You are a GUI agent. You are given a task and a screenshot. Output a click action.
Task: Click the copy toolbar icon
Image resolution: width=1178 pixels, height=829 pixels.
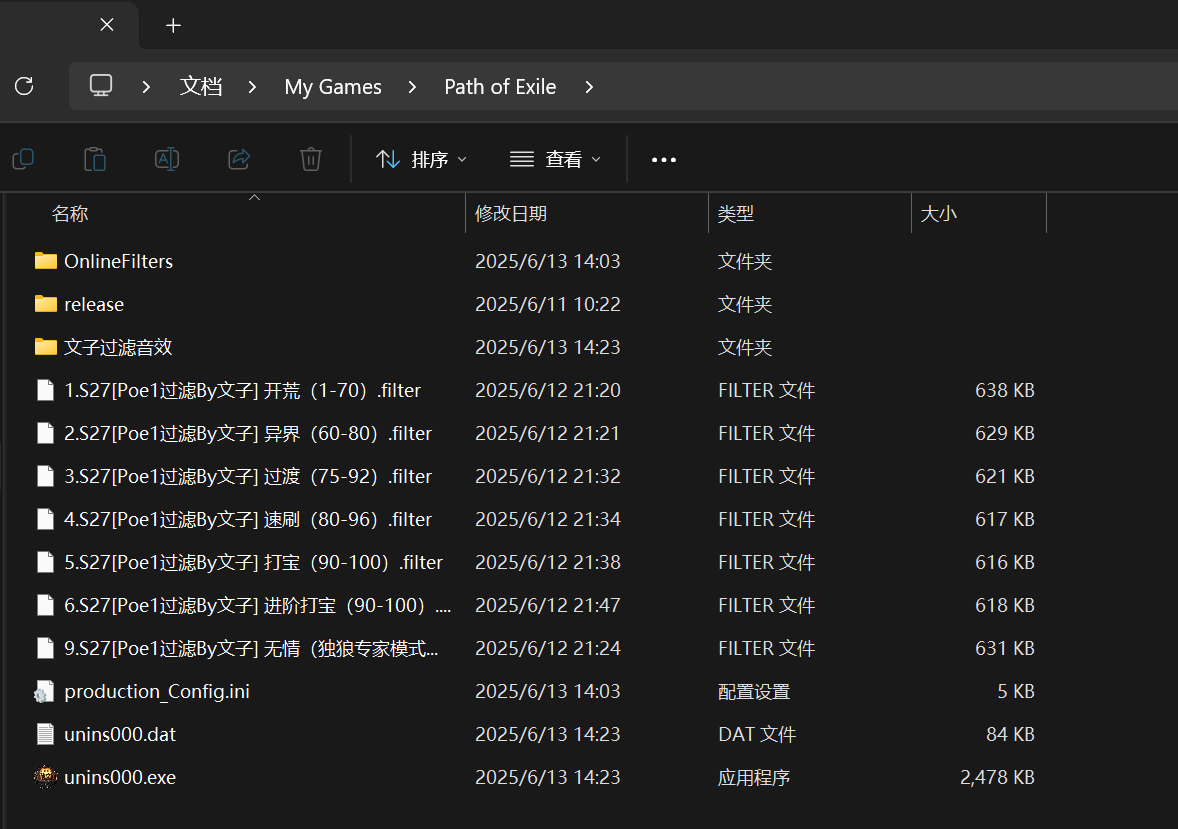point(23,159)
